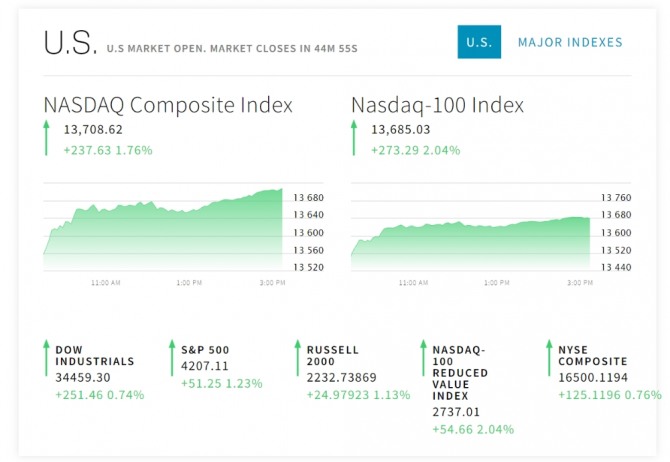Open the Dow Industrials quote
This screenshot has height=462, width=670.
[94, 356]
